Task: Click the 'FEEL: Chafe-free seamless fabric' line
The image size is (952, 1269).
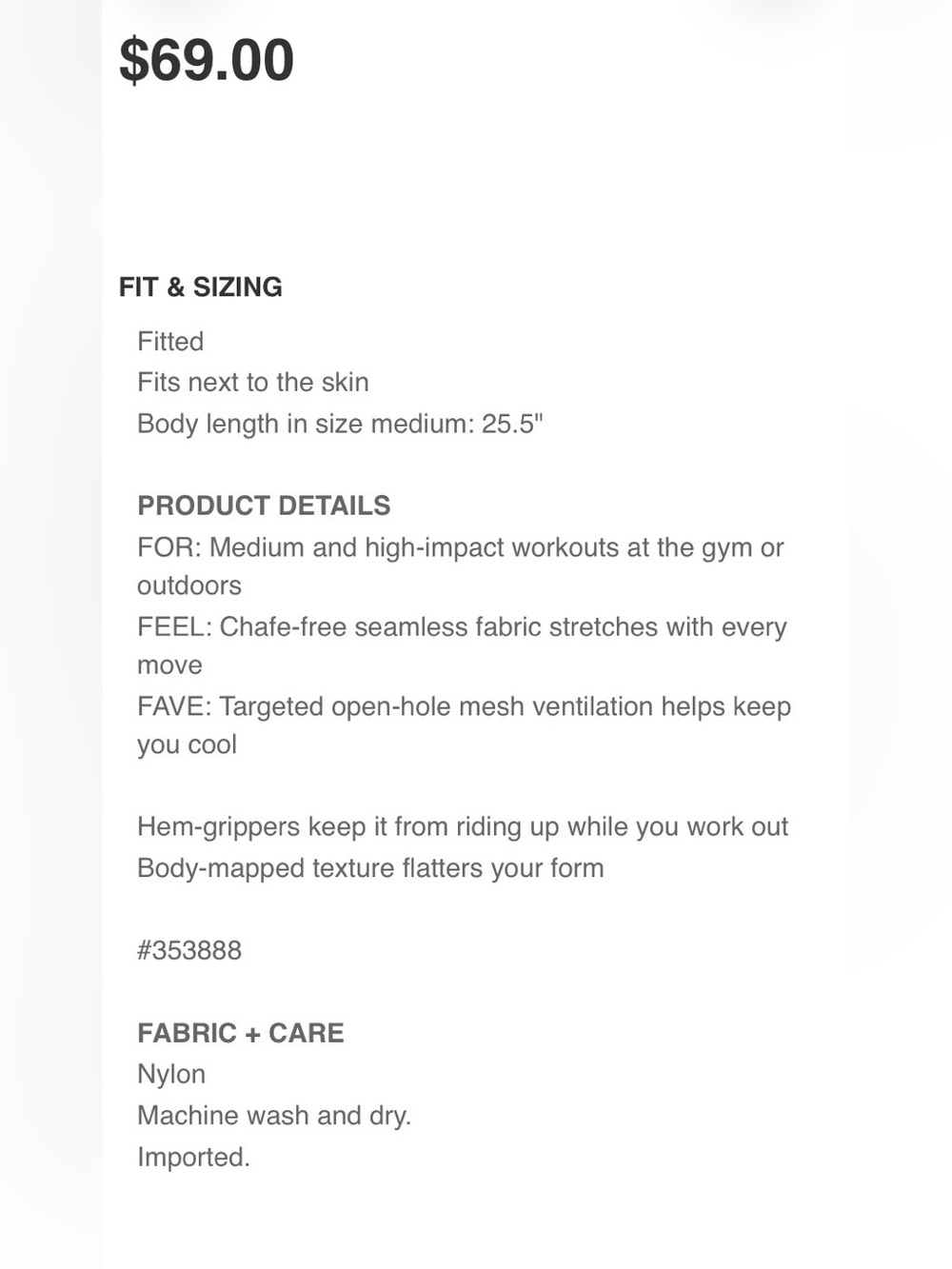Action: pyautogui.click(x=462, y=627)
